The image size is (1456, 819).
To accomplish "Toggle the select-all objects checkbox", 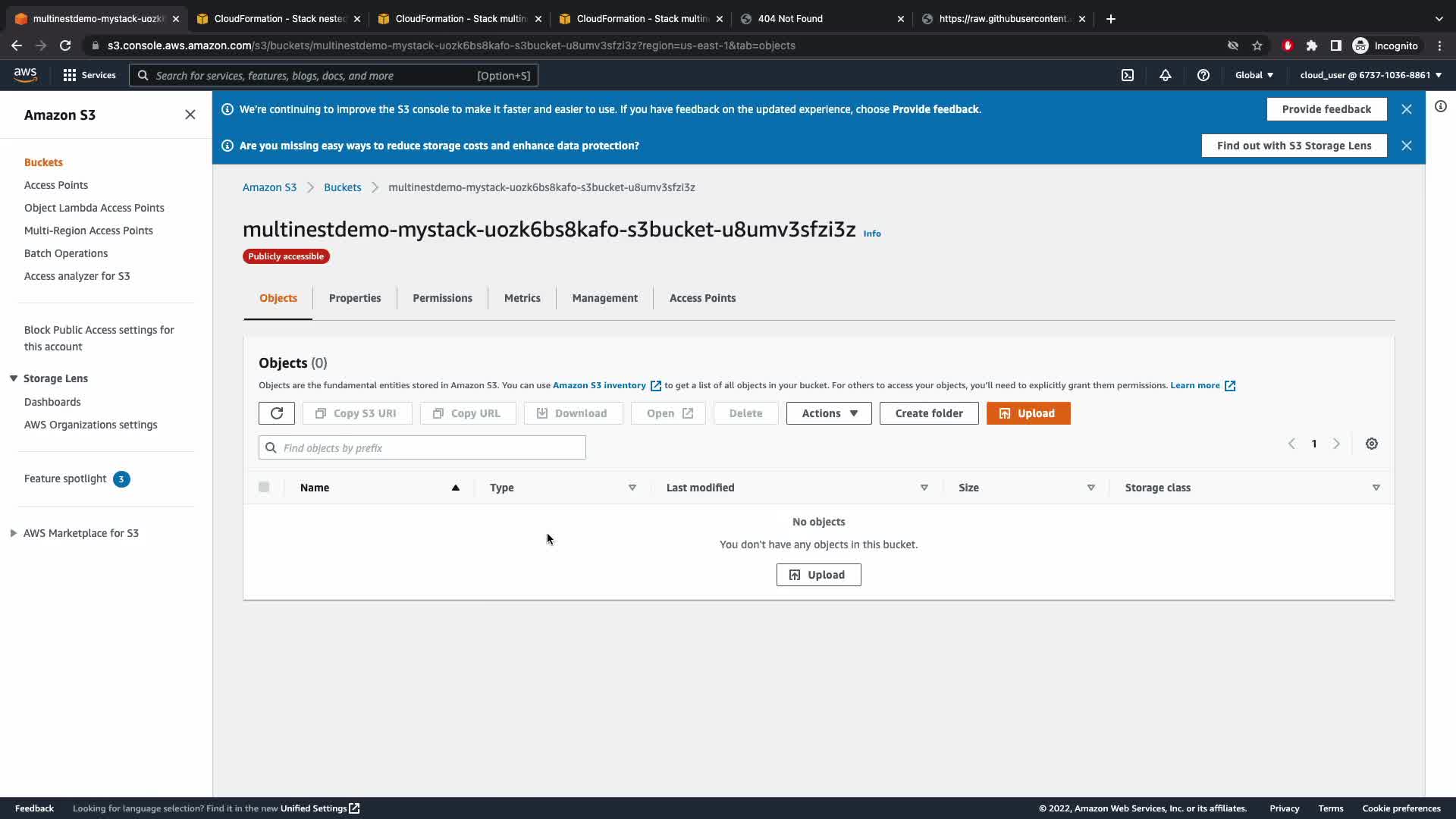I will click(x=264, y=487).
